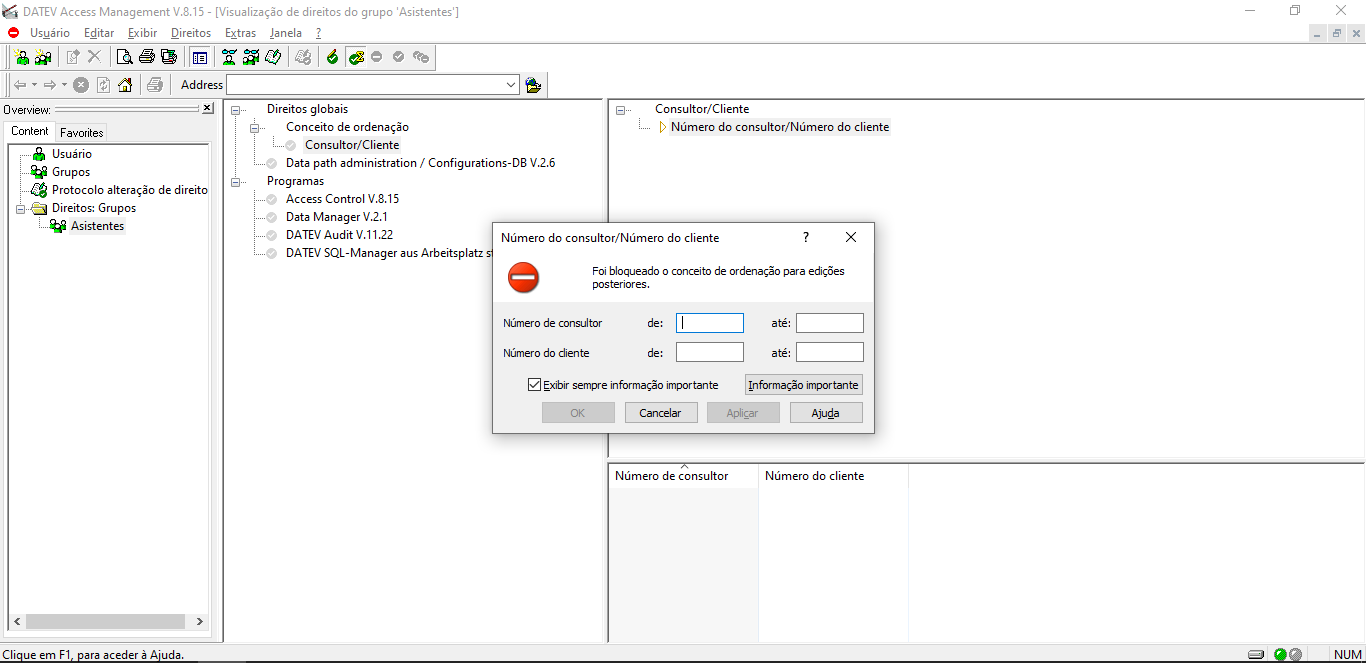Click the refresh page icon

pos(103,85)
